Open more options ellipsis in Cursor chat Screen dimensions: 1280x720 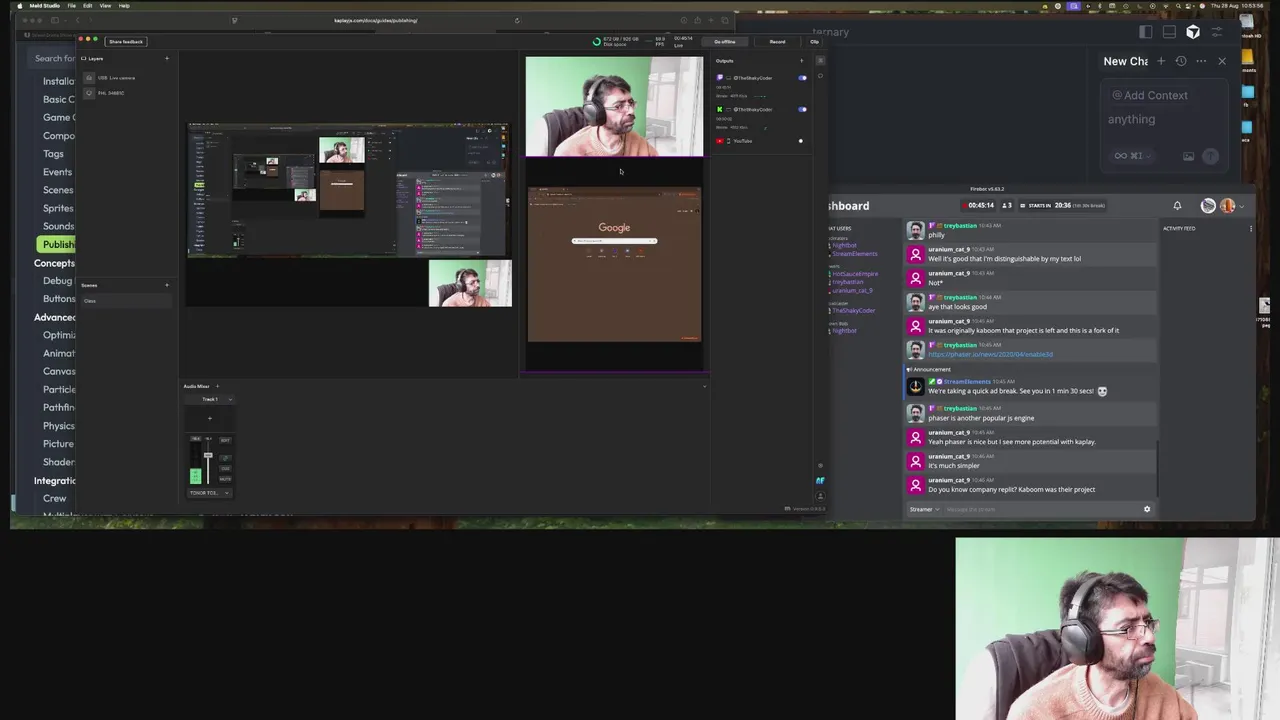pos(1201,61)
